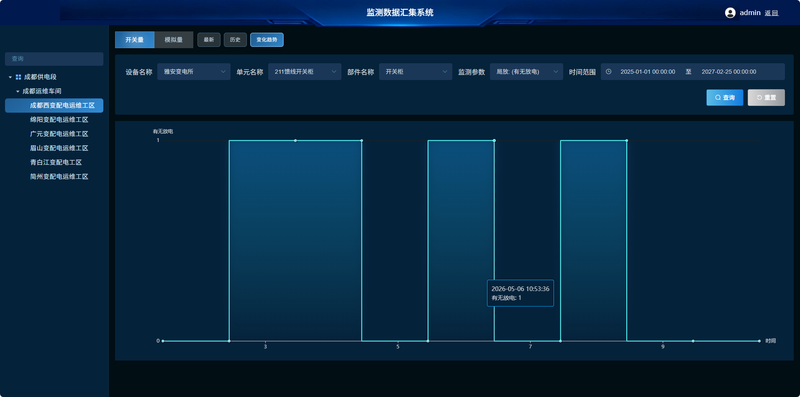Open the 监测参数 dropdown
800x397 pixels.
pos(526,72)
